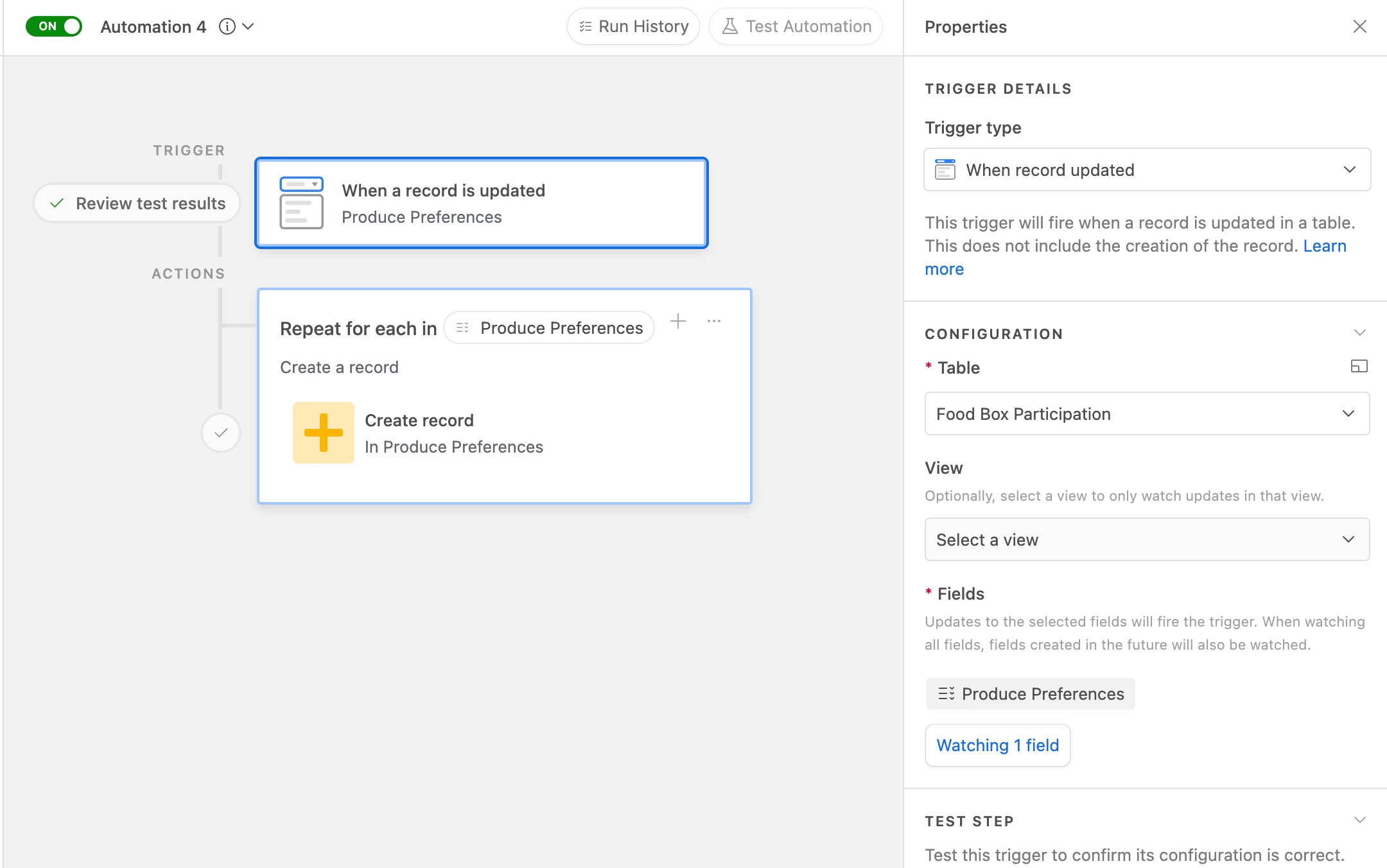Select the When a record is updated trigger
The width and height of the screenshot is (1387, 868).
482,203
